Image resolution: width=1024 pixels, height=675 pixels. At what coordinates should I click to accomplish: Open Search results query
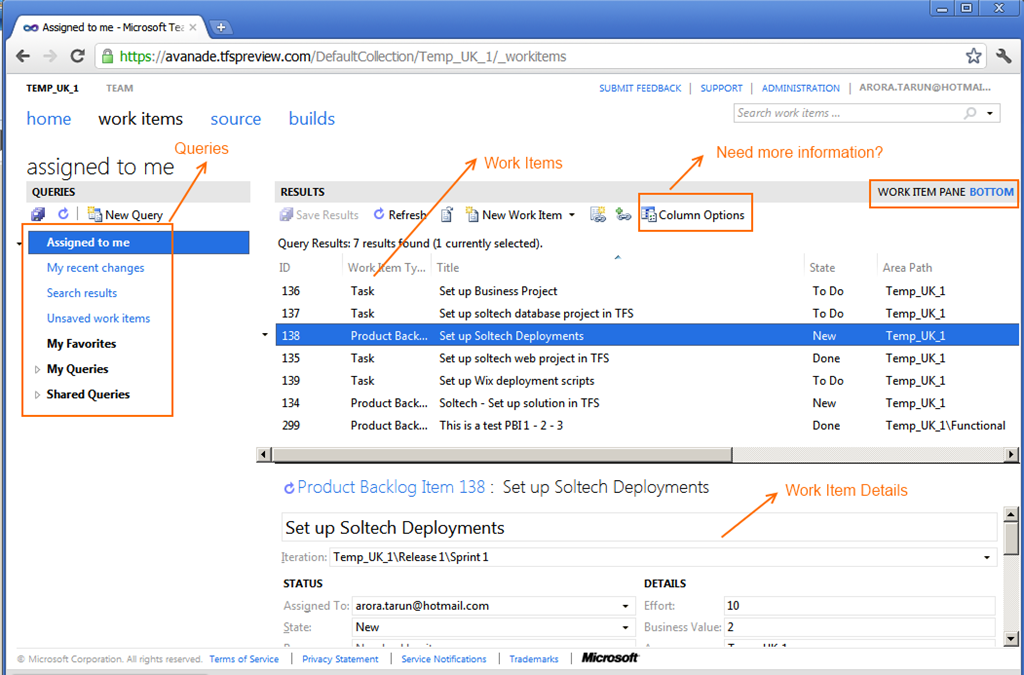click(82, 293)
